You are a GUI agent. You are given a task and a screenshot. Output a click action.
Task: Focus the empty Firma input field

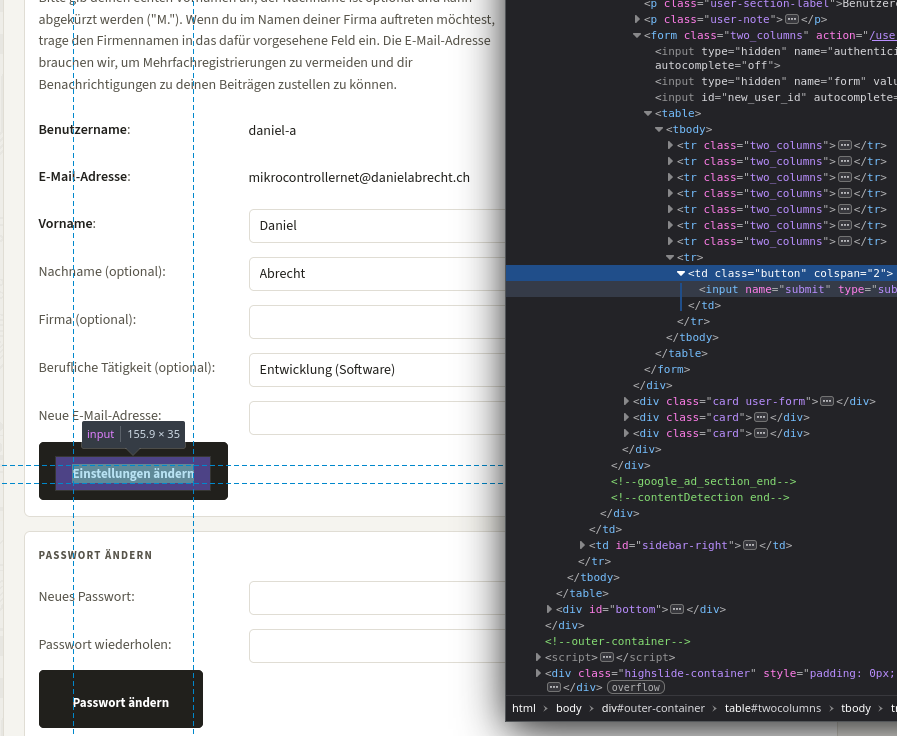(x=377, y=322)
